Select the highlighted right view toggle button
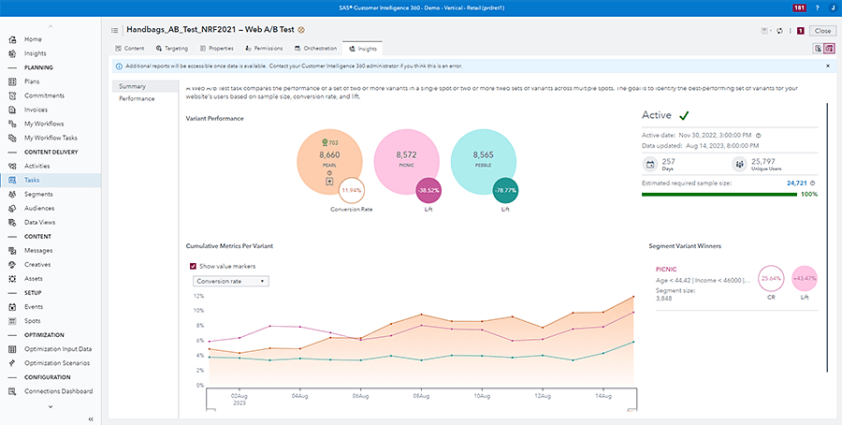Screen dimensions: 842x425 coord(829,48)
